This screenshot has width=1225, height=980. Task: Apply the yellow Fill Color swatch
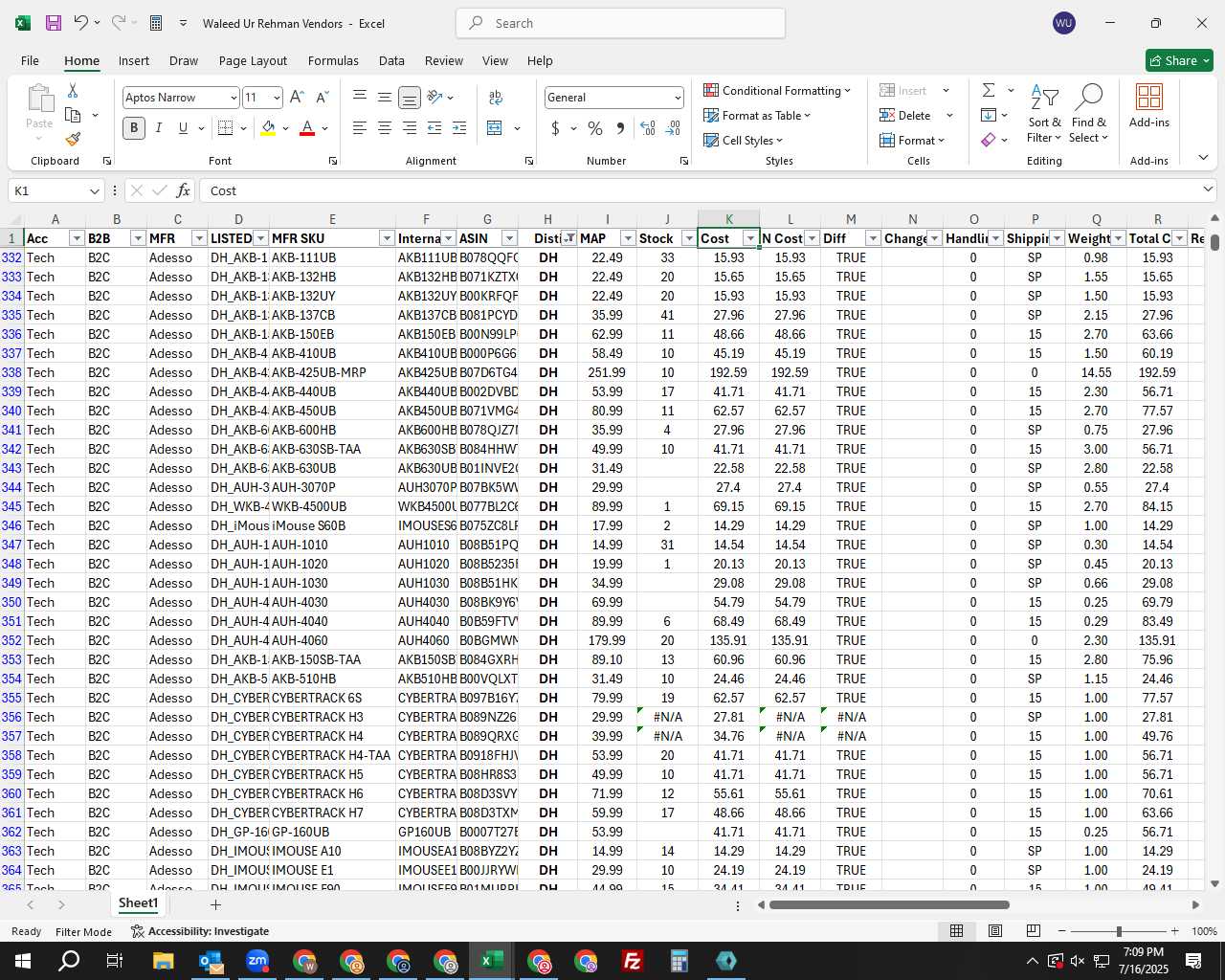[x=269, y=128]
